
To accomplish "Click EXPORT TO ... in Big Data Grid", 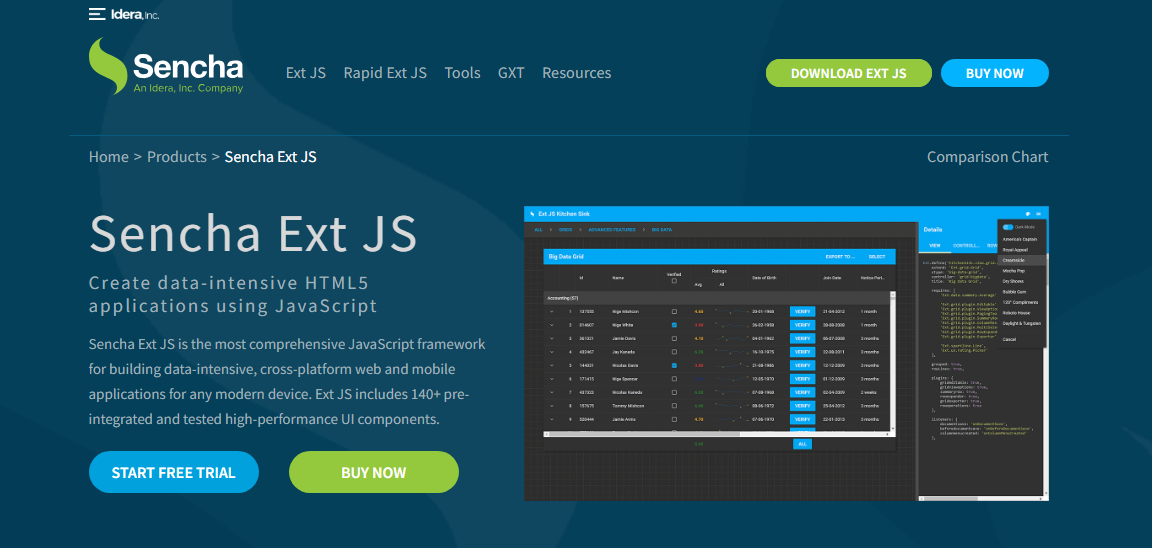I will coord(840,257).
